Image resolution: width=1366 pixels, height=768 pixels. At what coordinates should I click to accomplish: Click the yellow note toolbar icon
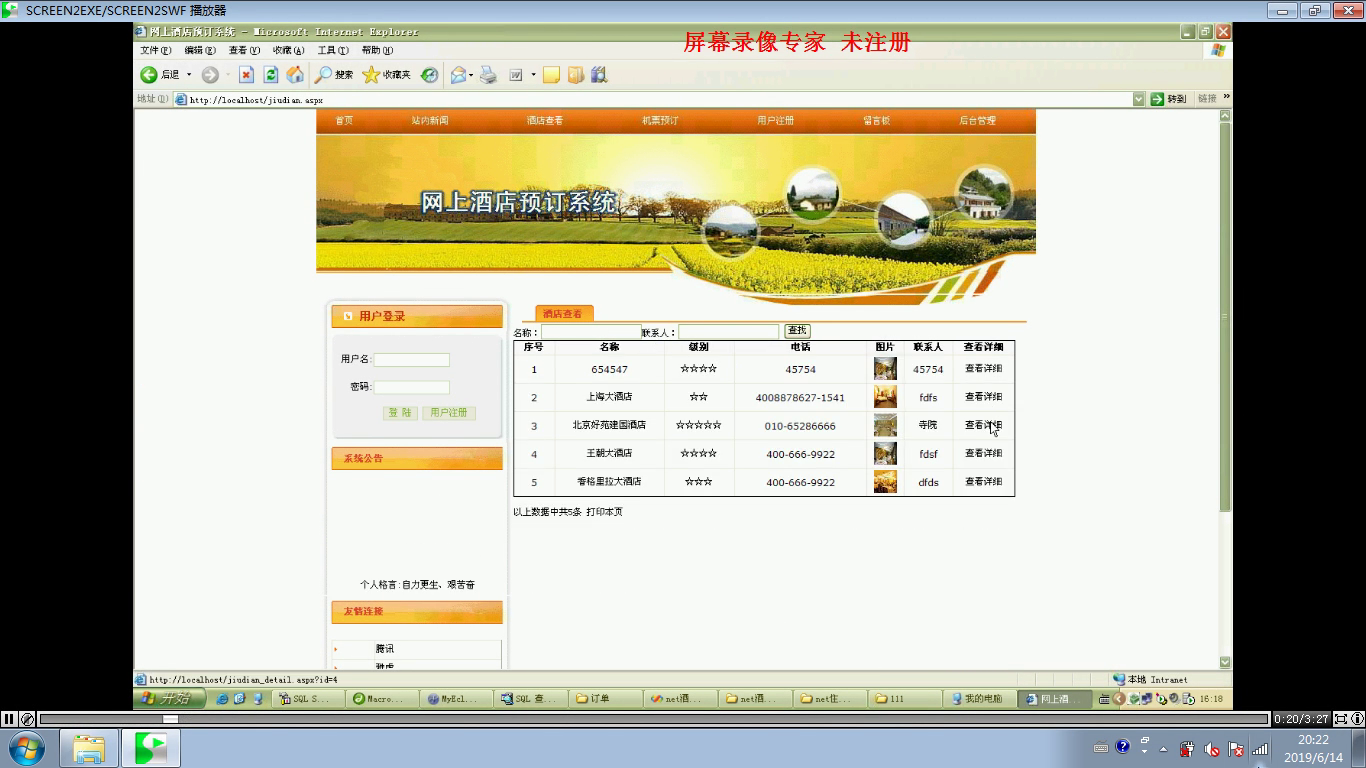point(551,75)
